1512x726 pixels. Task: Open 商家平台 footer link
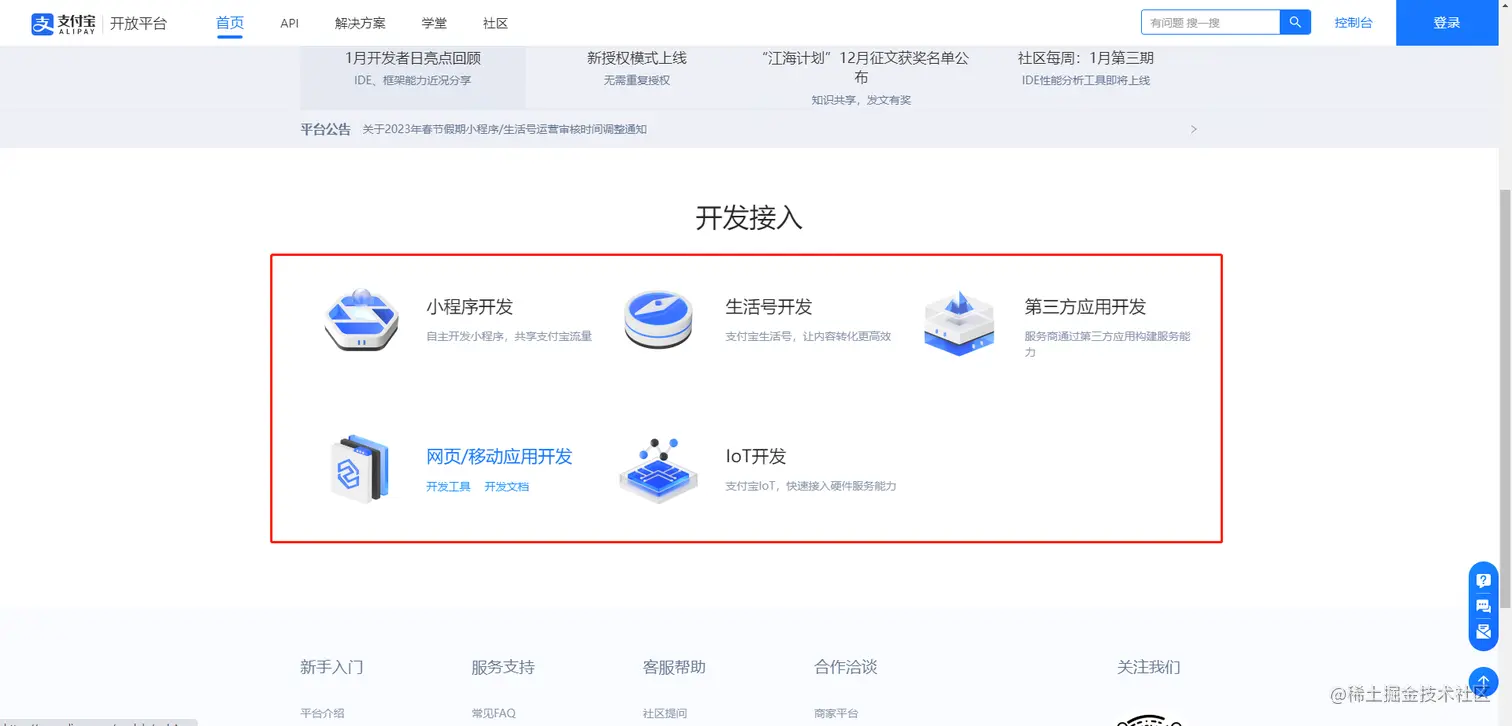click(x=836, y=714)
